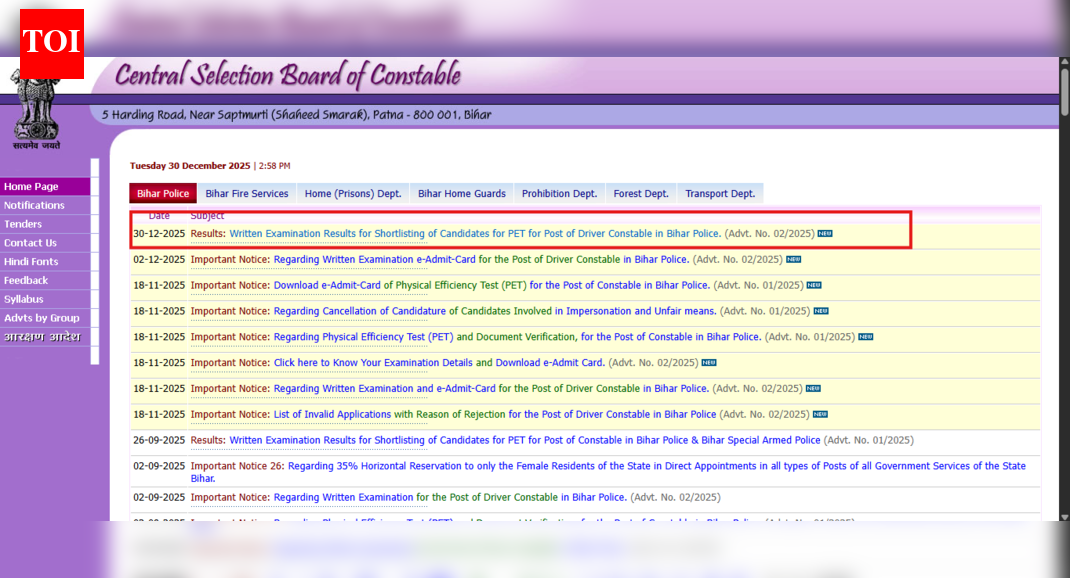Select the Home (Prisons) Dept. tab
Viewport: 1070px width, 578px height.
tap(353, 194)
